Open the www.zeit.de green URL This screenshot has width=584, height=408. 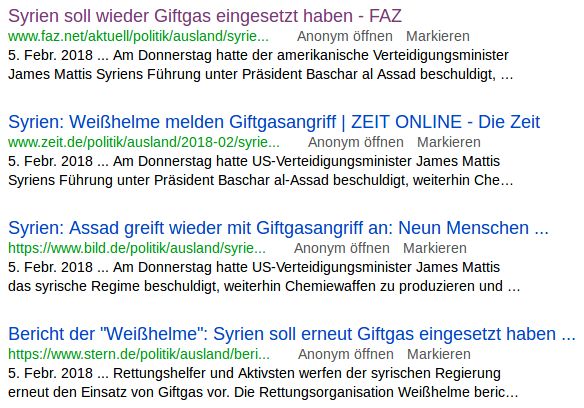pos(144,142)
